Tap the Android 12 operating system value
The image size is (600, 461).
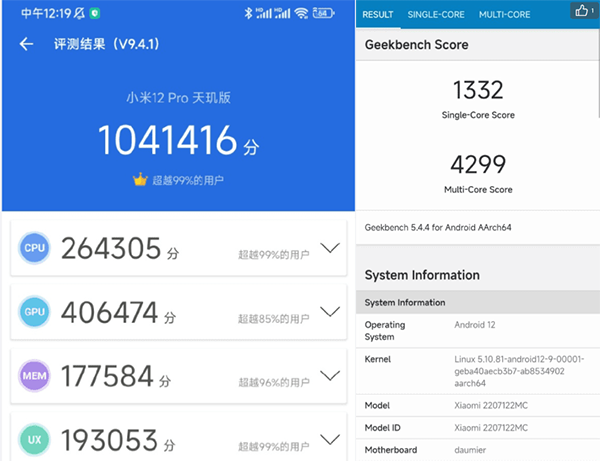point(474,325)
